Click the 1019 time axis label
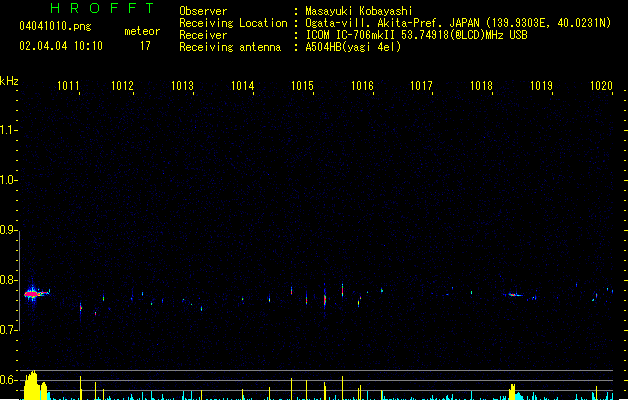Viewport: 629px width, 400px height. click(x=542, y=86)
